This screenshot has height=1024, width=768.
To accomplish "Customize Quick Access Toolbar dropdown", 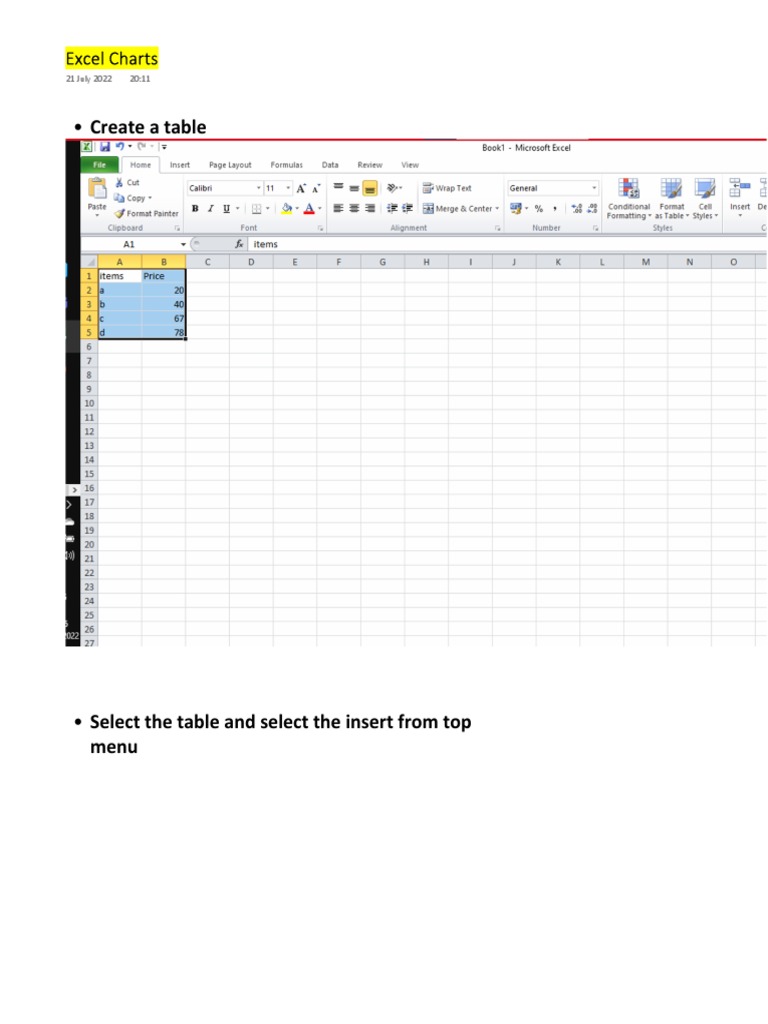I will [x=164, y=148].
